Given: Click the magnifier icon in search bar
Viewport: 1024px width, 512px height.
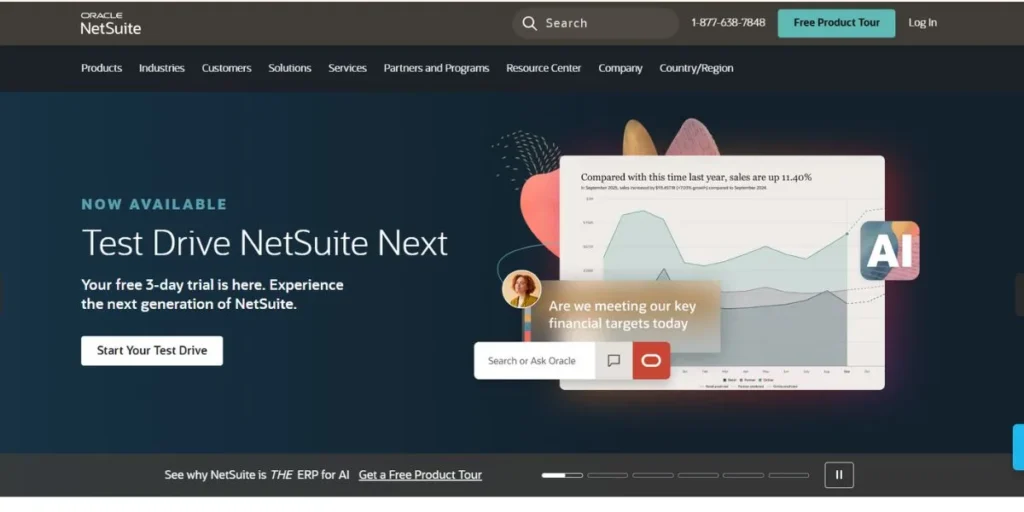Looking at the screenshot, I should click(530, 24).
